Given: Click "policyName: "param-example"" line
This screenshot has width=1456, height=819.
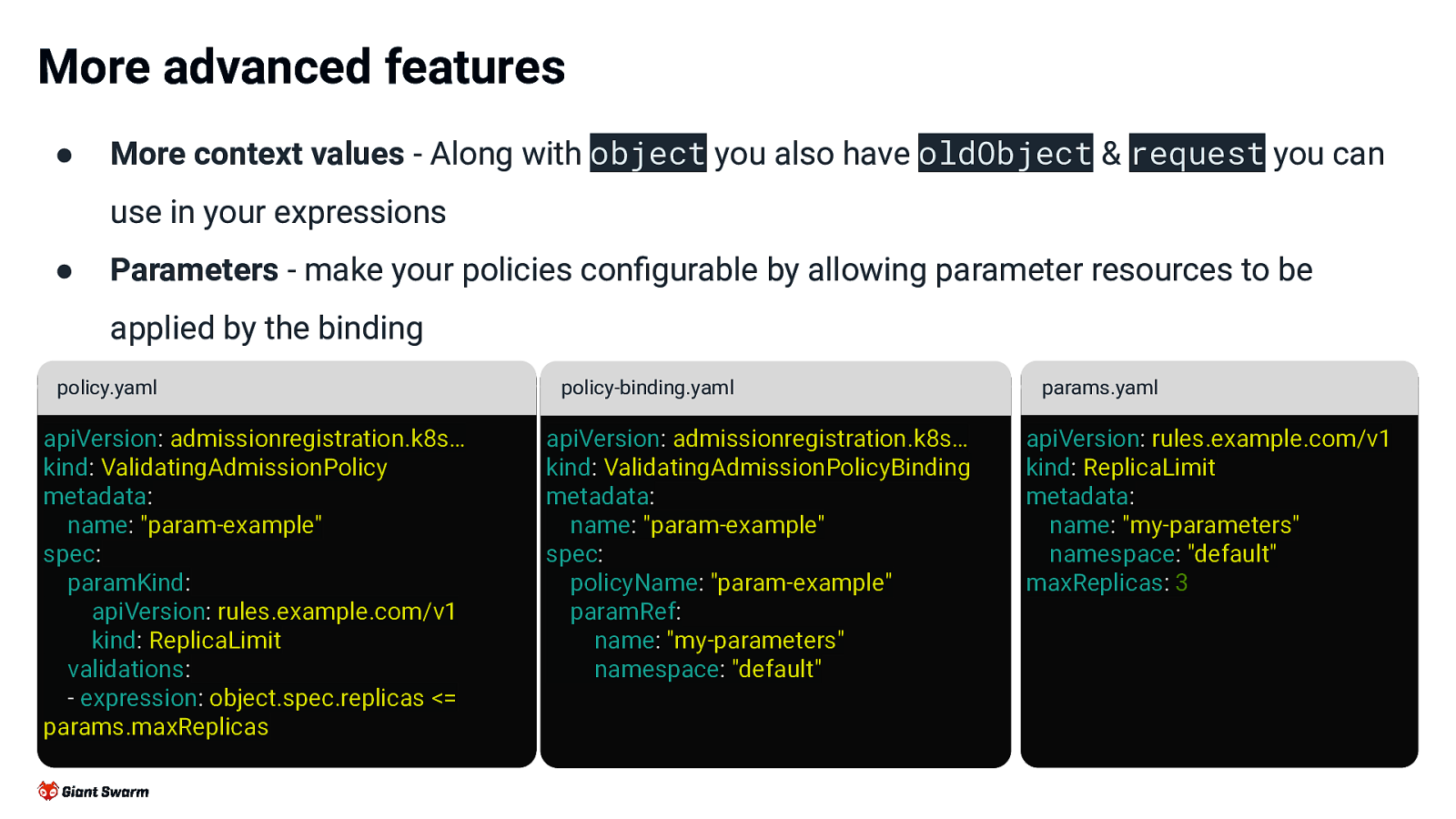Looking at the screenshot, I should coord(731,582).
